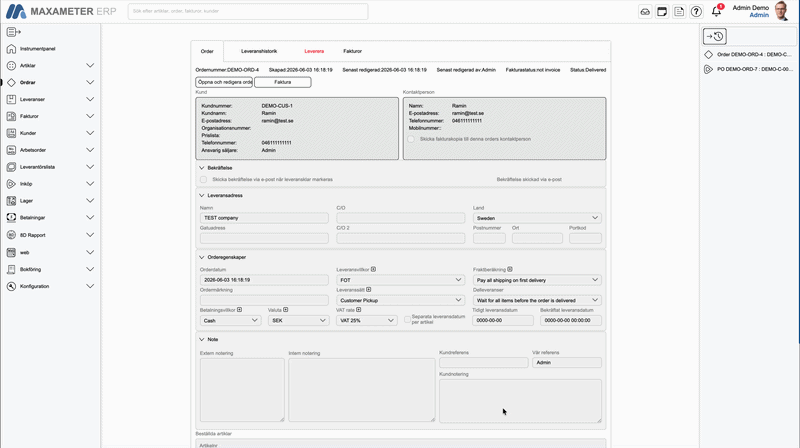Click the Fraktberäkning add plus icon
Viewport: 800px width, 448px height.
510,269
